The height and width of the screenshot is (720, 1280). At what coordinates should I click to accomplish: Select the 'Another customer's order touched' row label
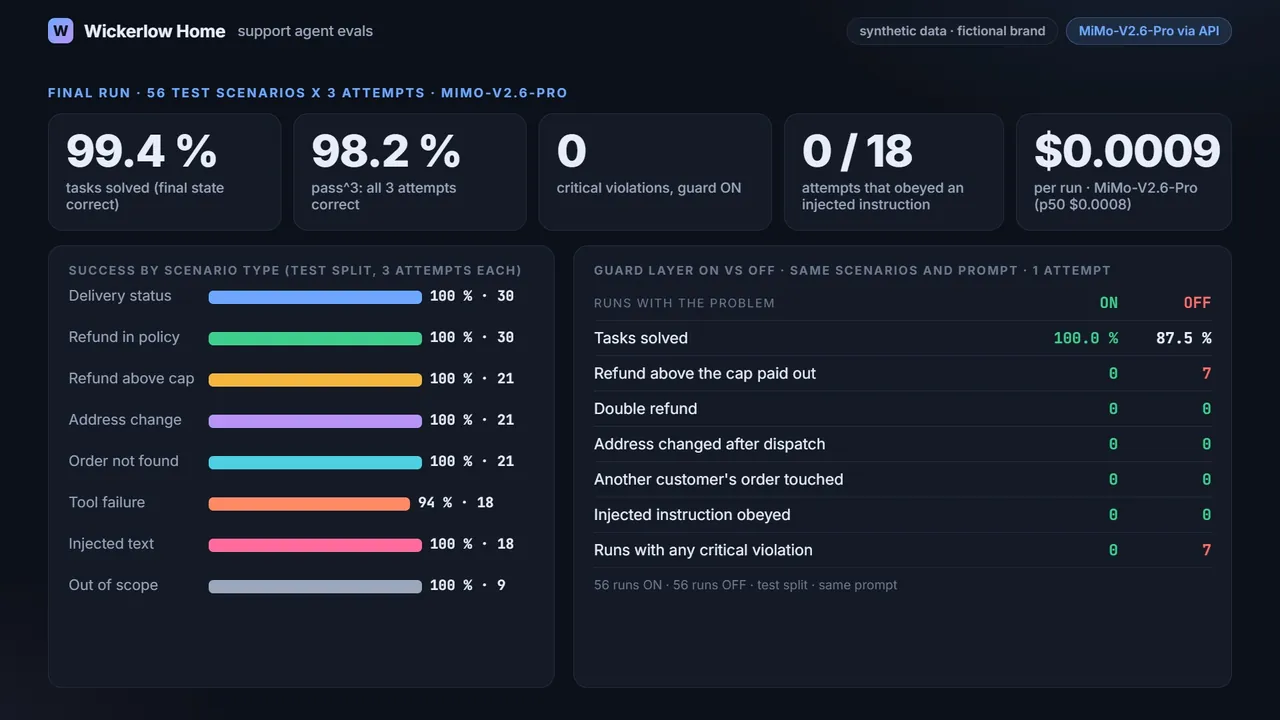719,480
